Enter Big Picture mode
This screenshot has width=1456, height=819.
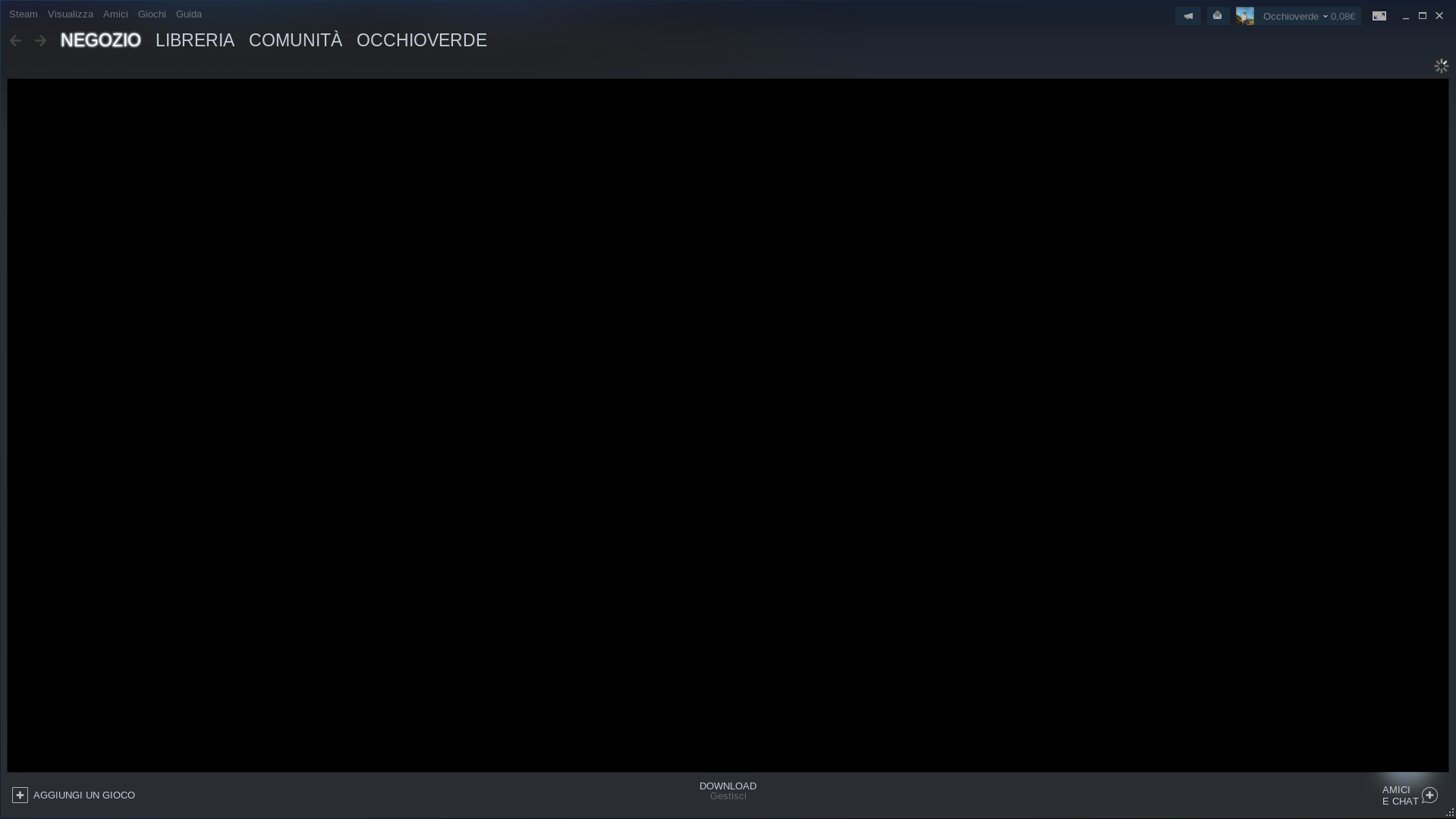click(x=1379, y=15)
